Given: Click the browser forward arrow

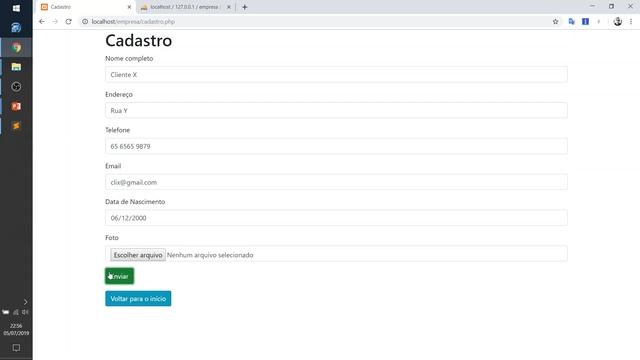Looking at the screenshot, I should pyautogui.click(x=55, y=22).
